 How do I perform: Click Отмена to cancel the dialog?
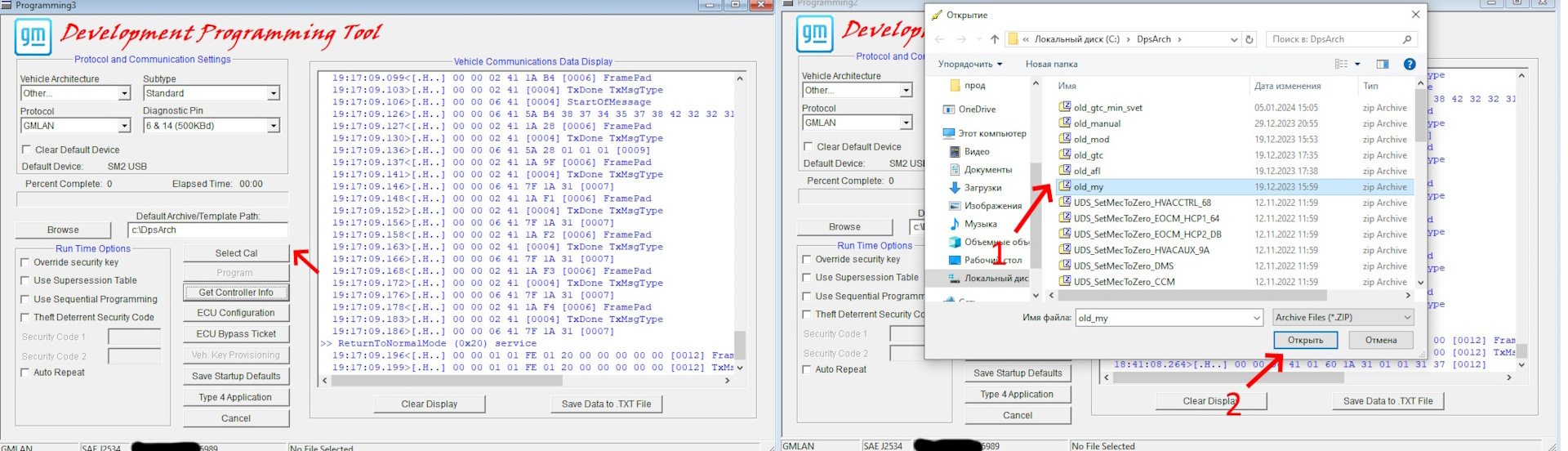pos(1381,340)
